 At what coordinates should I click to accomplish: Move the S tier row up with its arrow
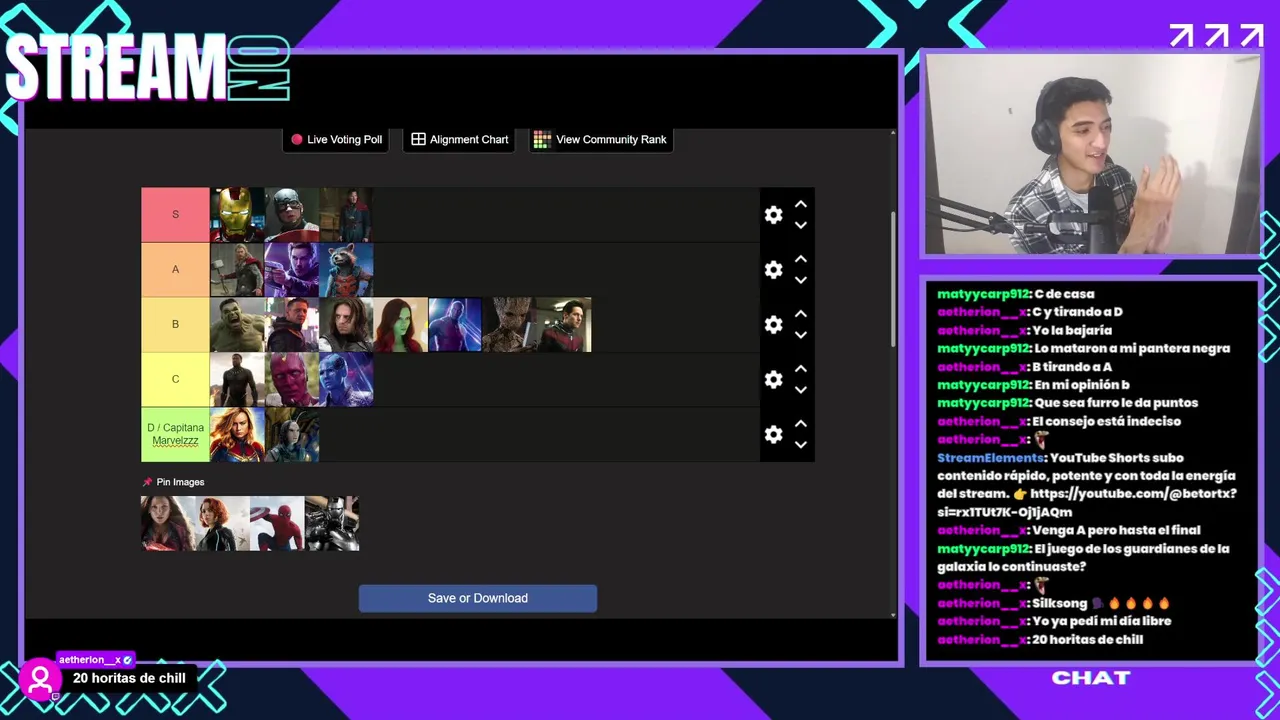click(x=801, y=204)
